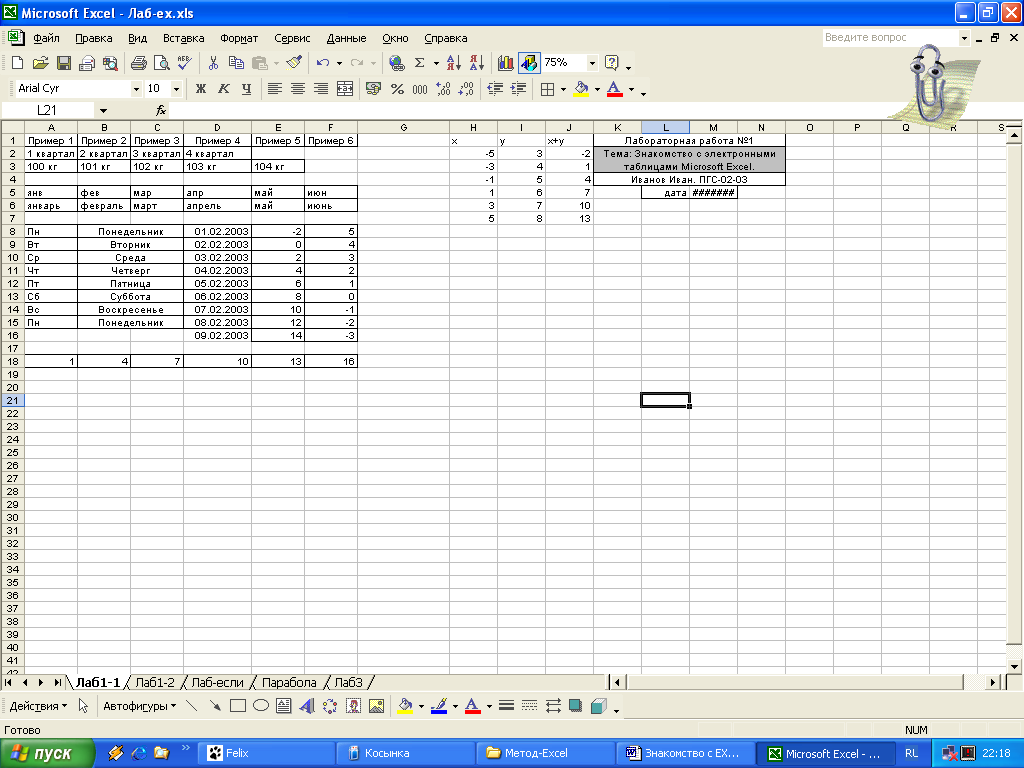Expand the Borders dropdown arrow
The height and width of the screenshot is (768, 1024).
coord(563,89)
